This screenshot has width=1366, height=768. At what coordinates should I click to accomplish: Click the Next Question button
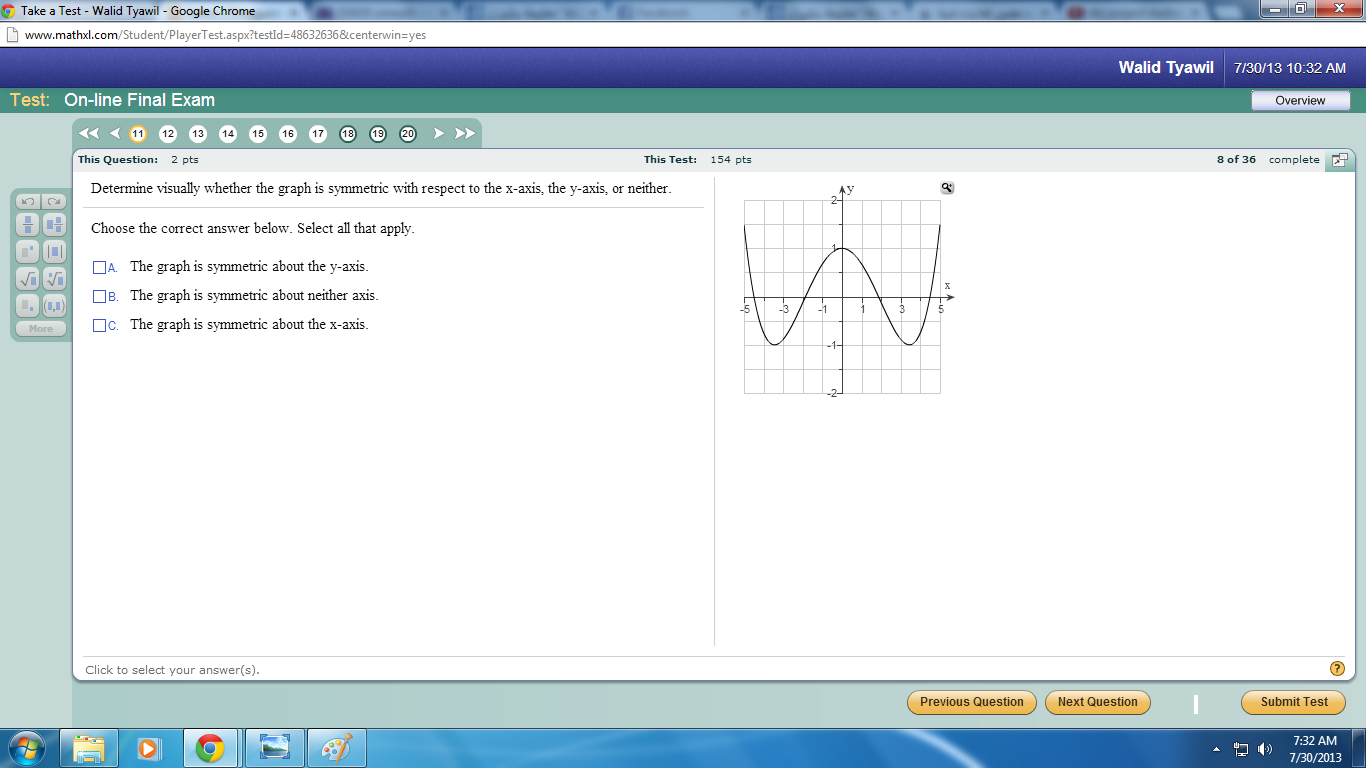click(1097, 702)
